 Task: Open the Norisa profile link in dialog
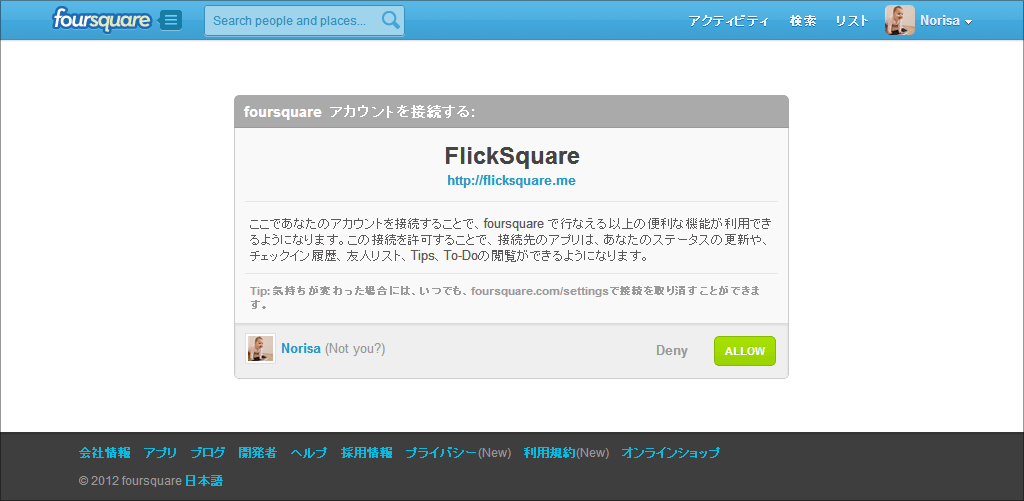pos(301,349)
